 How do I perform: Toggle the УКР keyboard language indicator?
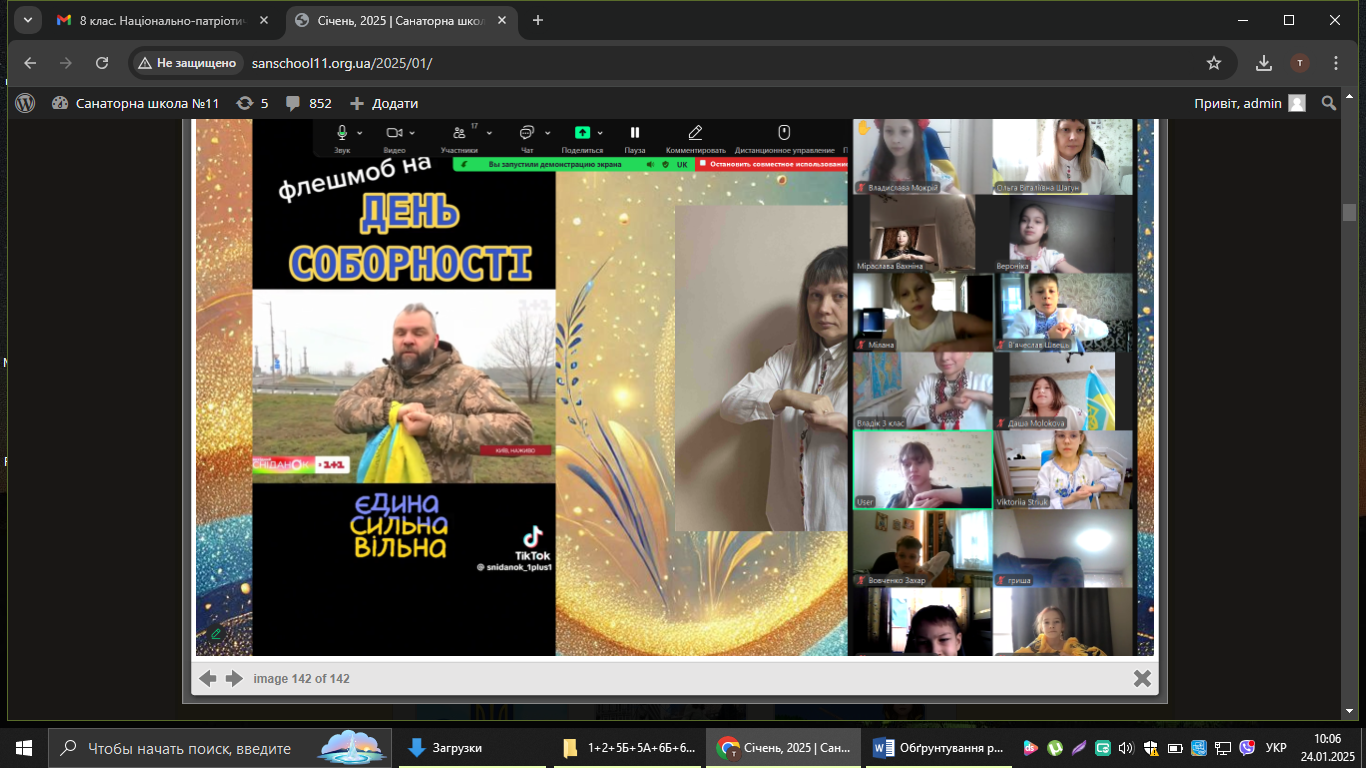(1276, 747)
